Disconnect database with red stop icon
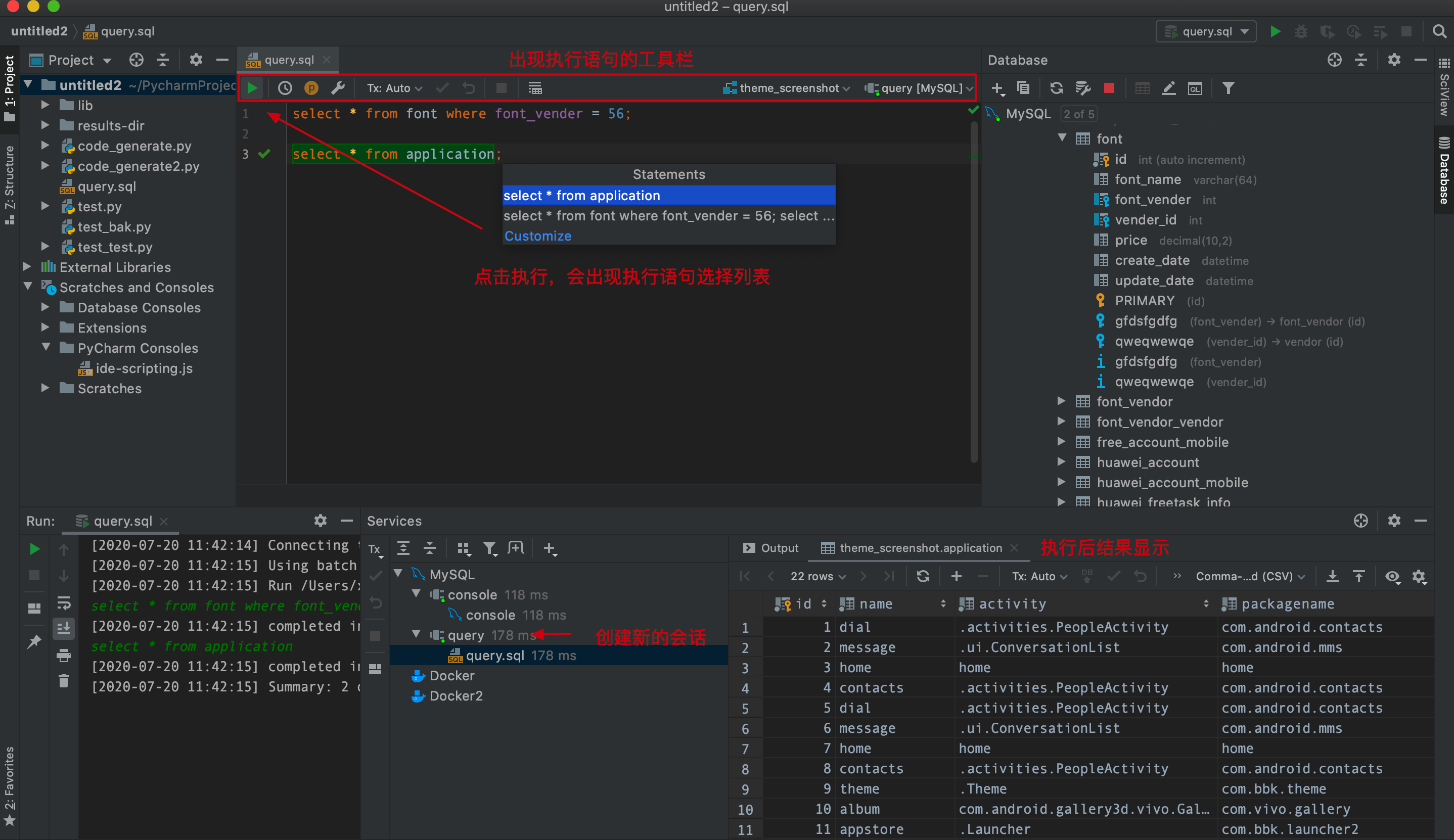 coord(1109,88)
